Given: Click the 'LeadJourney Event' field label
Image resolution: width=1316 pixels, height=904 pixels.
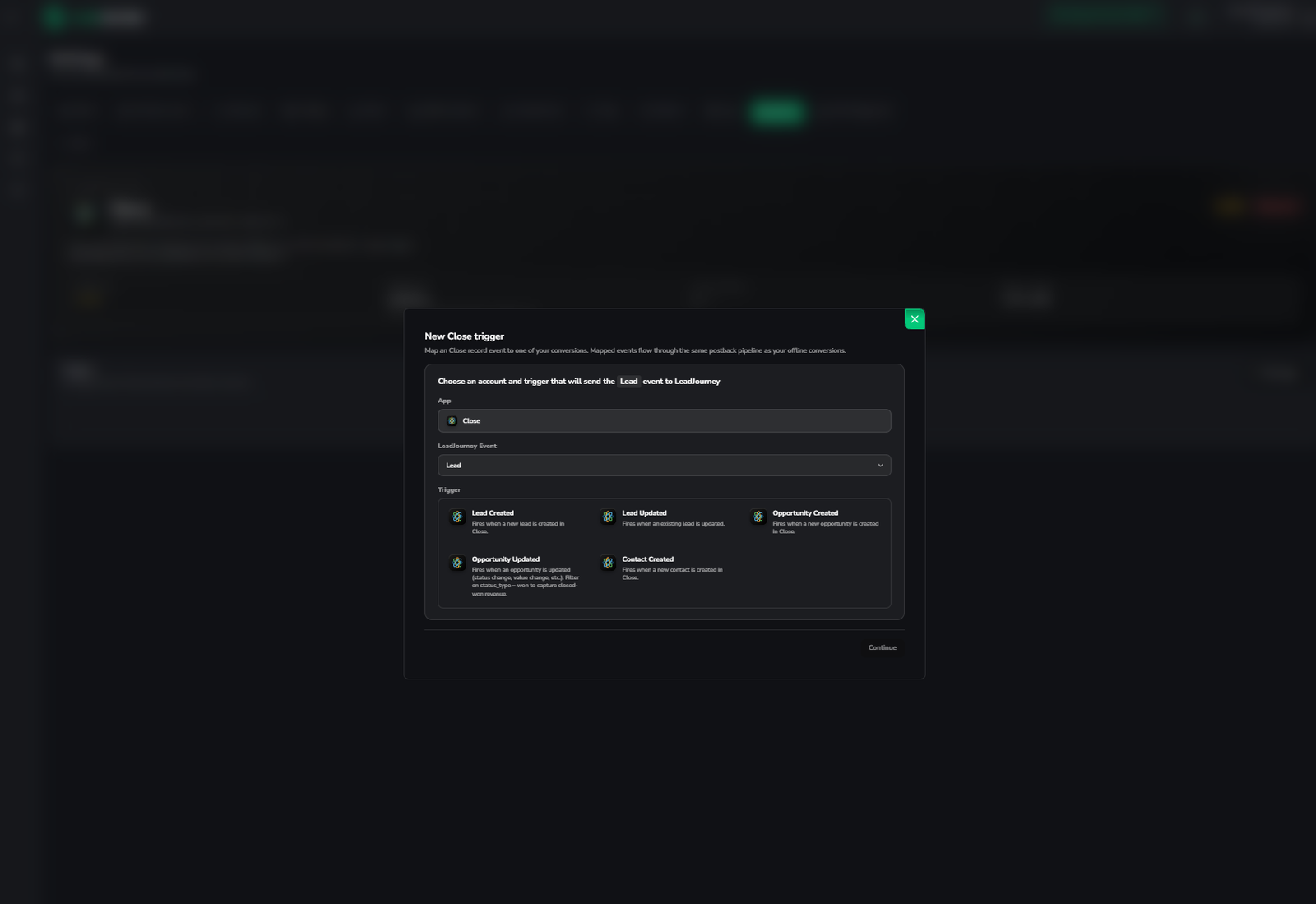Looking at the screenshot, I should (x=467, y=446).
